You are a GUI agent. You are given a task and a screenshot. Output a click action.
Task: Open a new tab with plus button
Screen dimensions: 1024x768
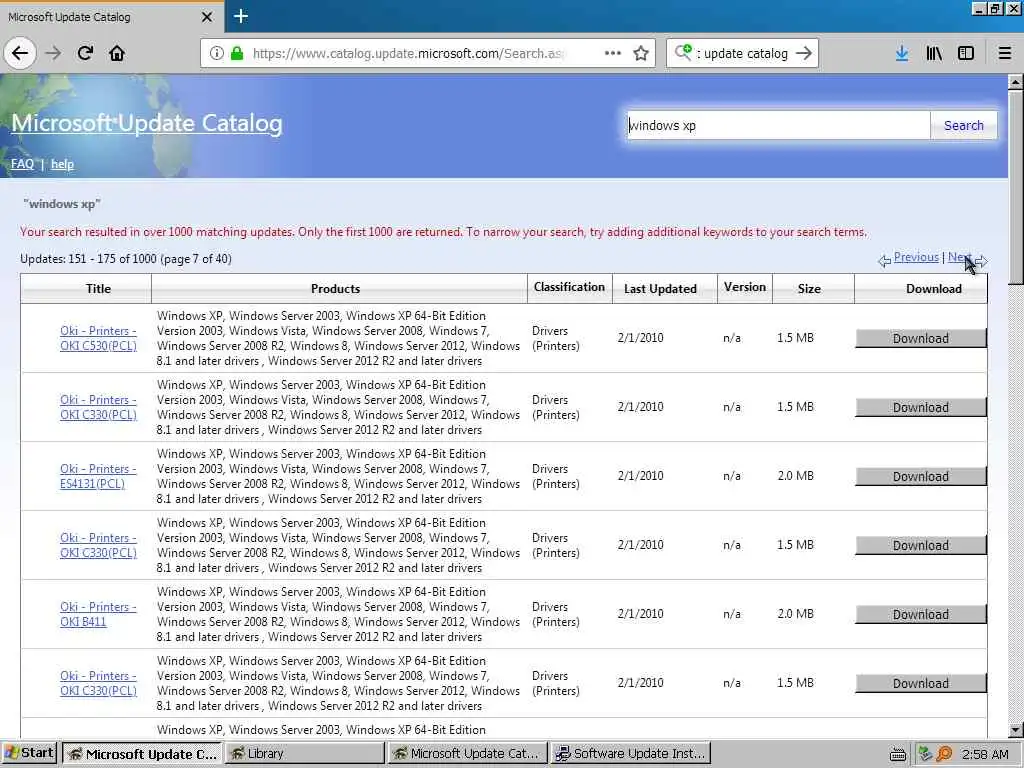240,16
